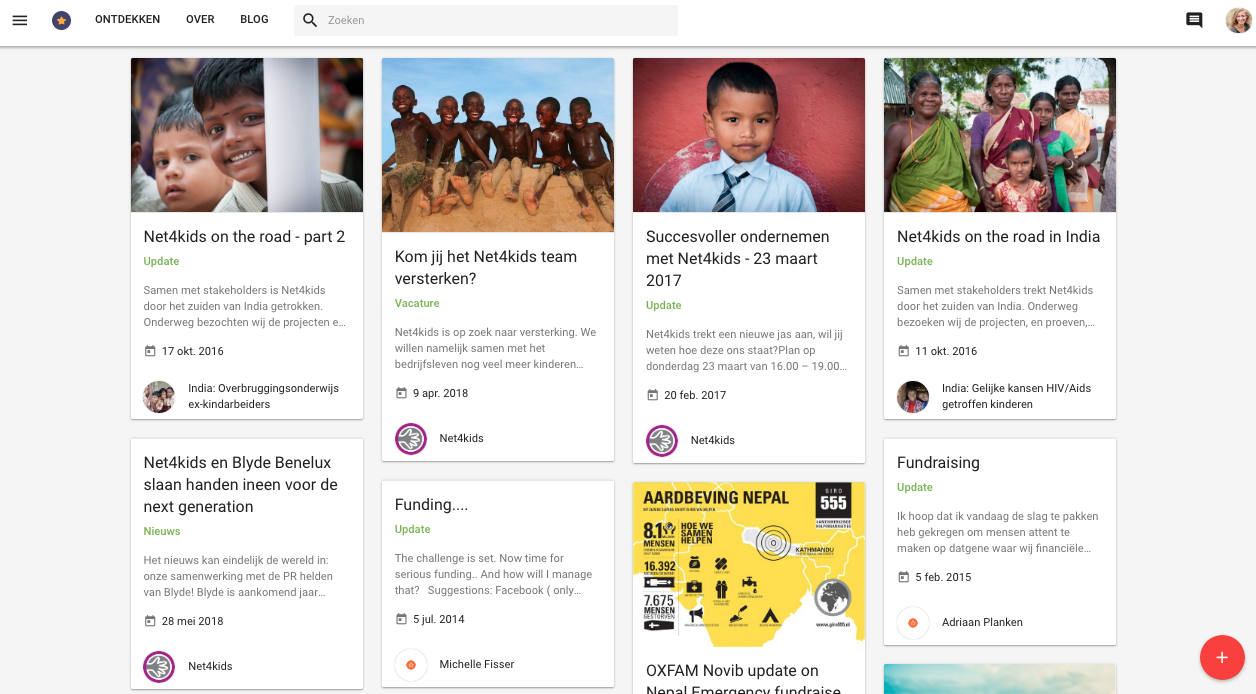Click photo of boys sitting on sand

(x=498, y=145)
